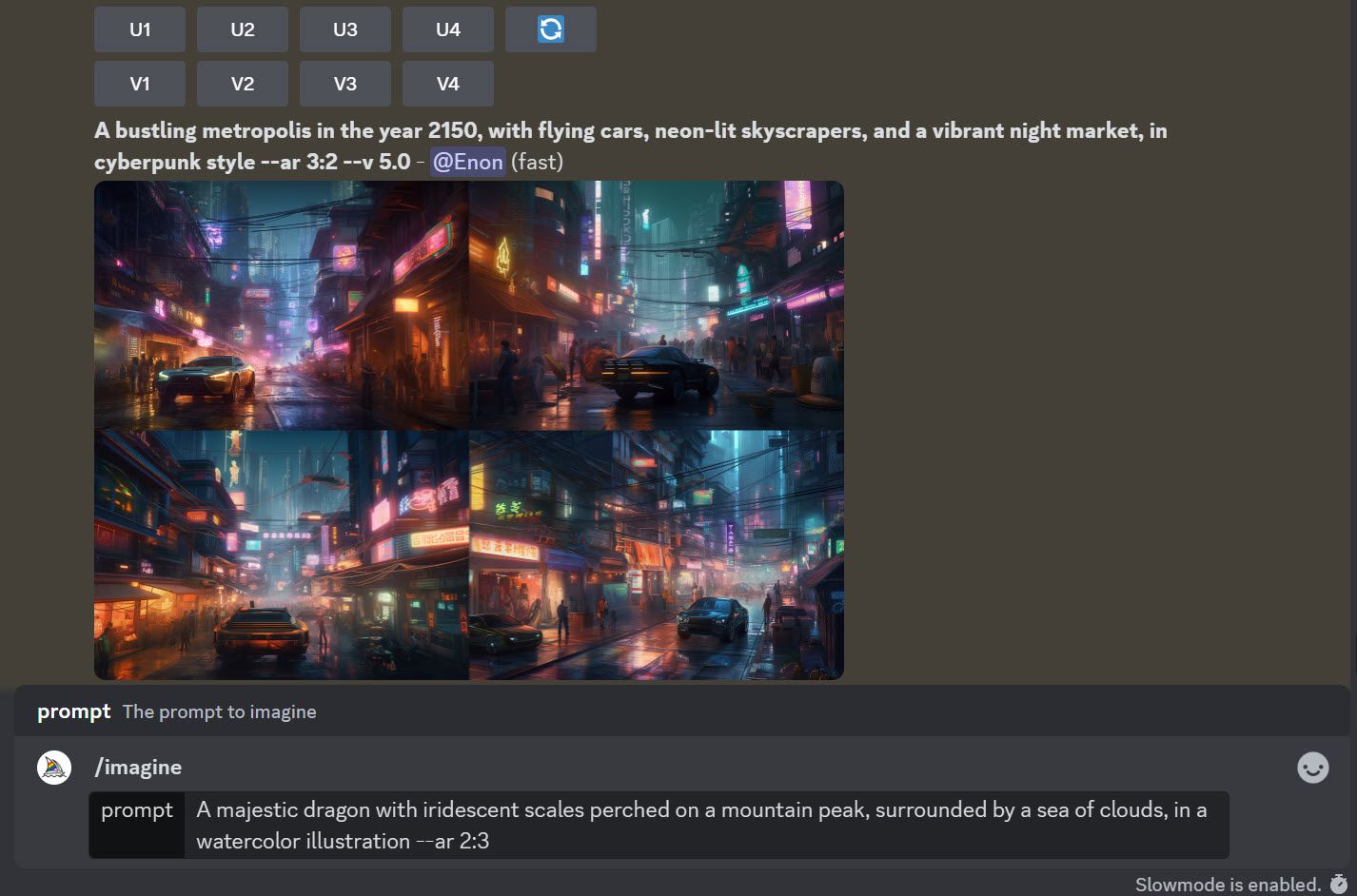Viewport: 1357px width, 896px height.
Task: Click the @Enon user mention
Action: point(467,162)
